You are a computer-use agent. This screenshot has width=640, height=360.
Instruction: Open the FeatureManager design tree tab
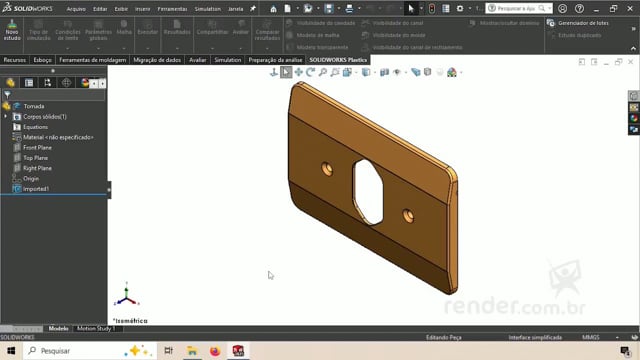[x=11, y=83]
